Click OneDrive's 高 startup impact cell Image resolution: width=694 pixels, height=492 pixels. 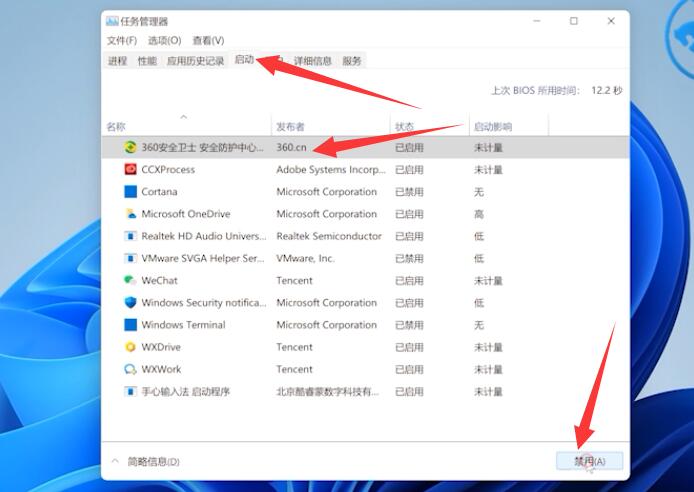tap(479, 214)
